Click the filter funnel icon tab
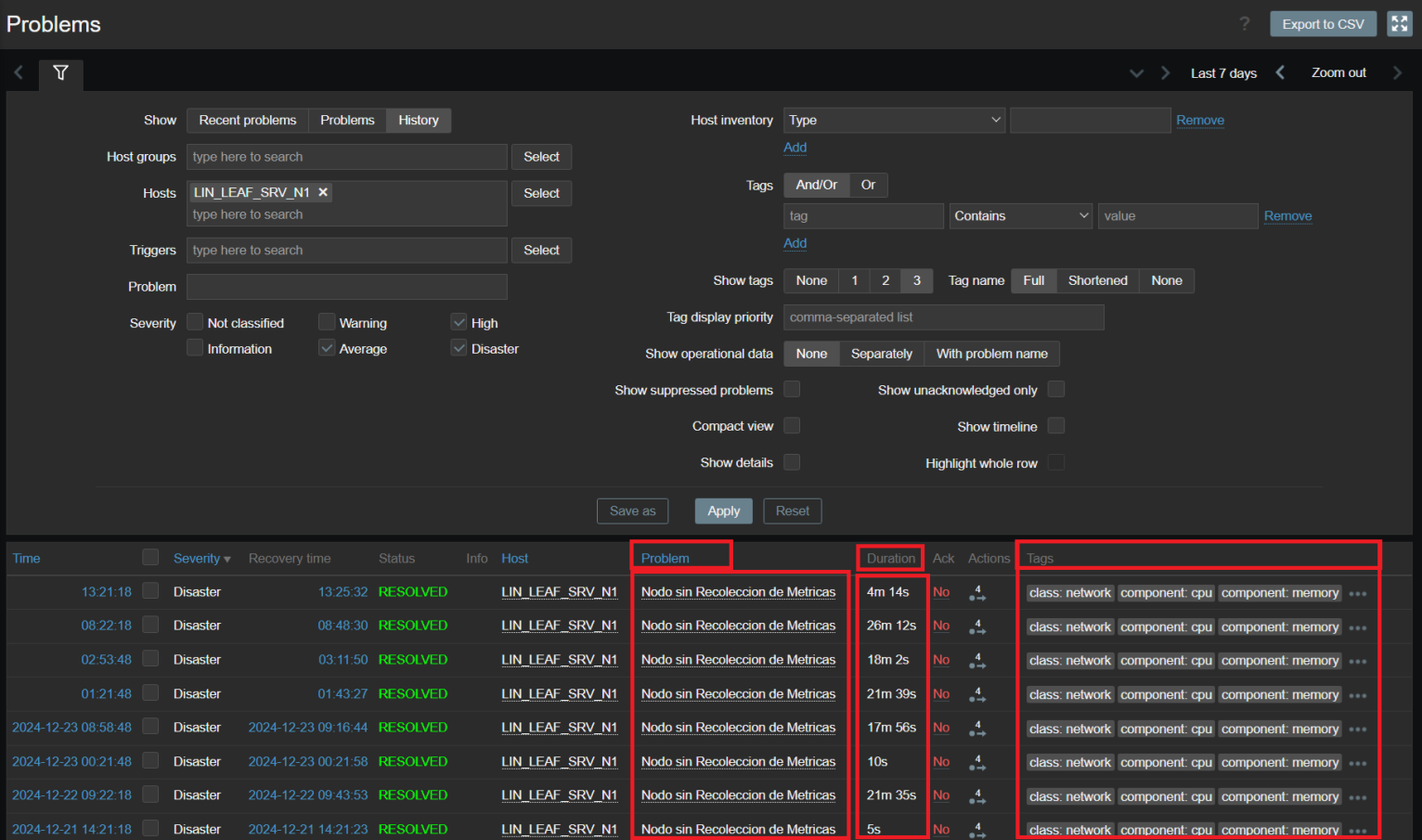Image resolution: width=1422 pixels, height=840 pixels. click(x=60, y=72)
